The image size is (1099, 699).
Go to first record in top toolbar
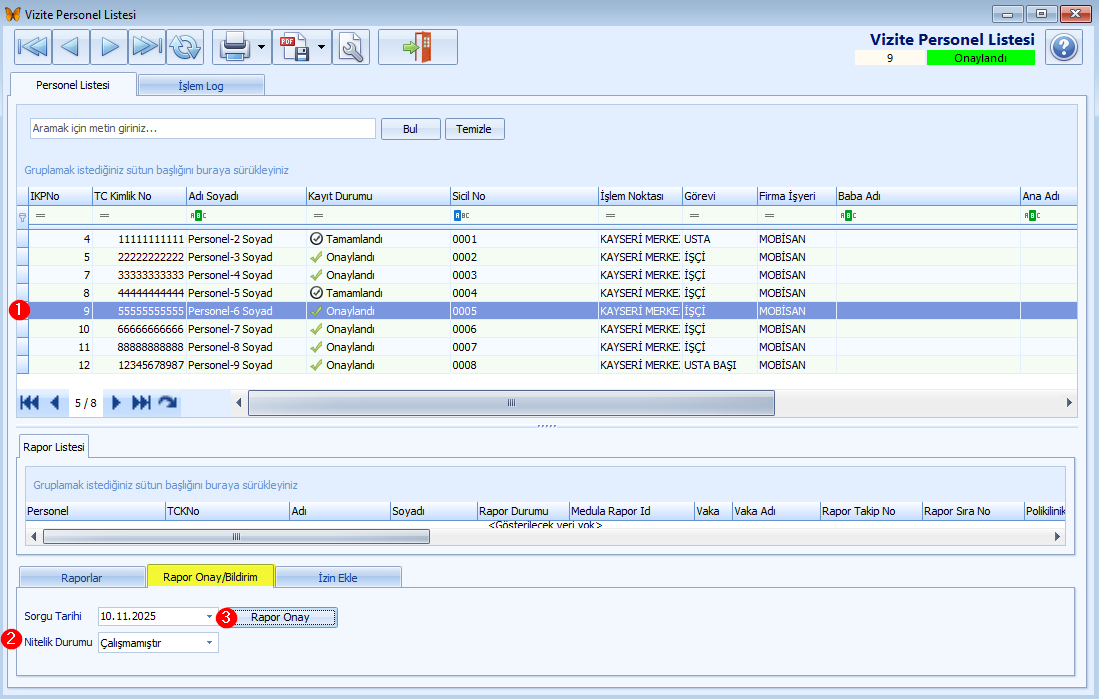(33, 47)
